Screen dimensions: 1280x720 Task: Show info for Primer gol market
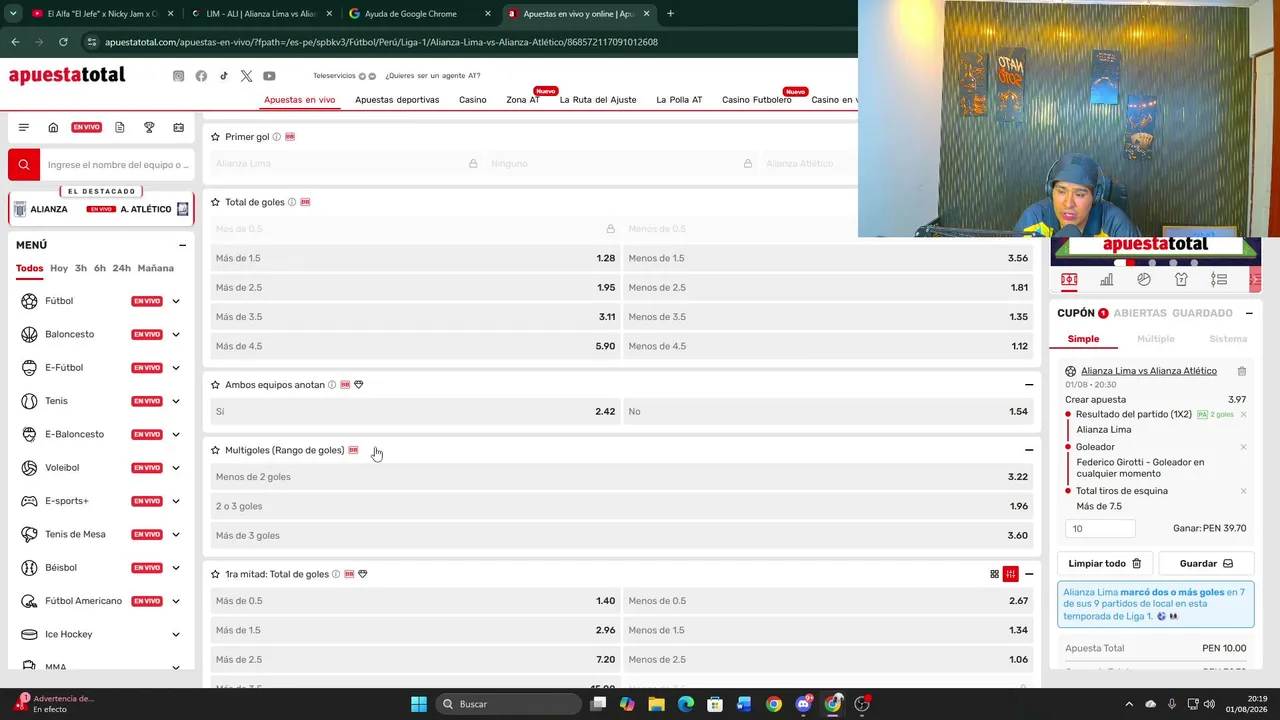tap(277, 137)
